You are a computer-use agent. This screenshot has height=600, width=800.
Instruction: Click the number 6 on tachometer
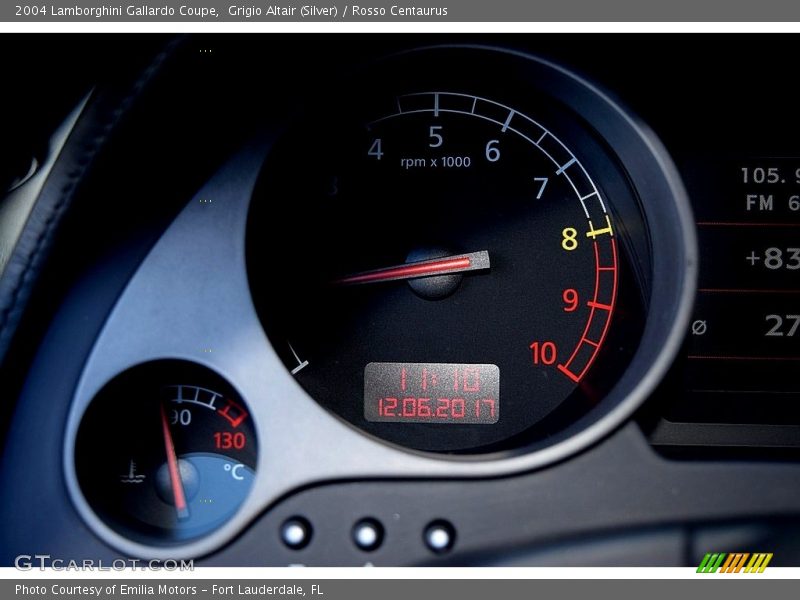(x=492, y=151)
